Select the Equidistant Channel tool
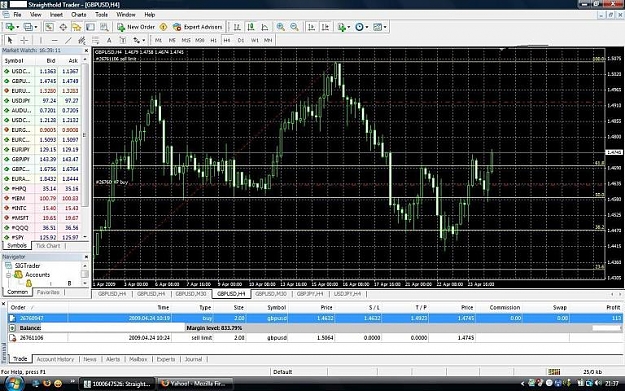 82,40
